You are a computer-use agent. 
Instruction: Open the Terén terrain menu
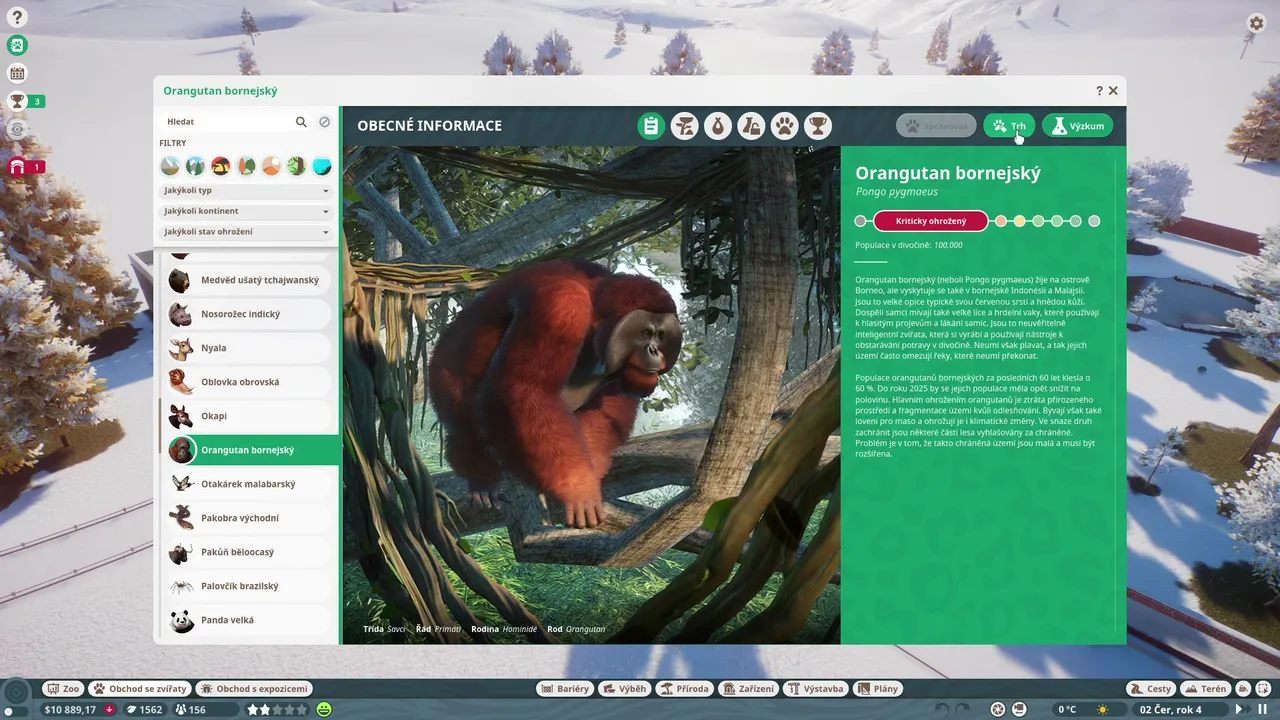[x=1205, y=689]
